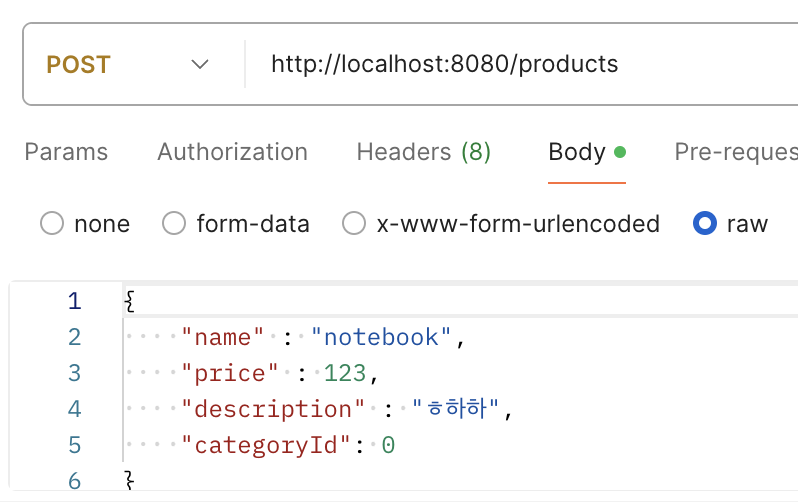Select the Body tab
Image resolution: width=798 pixels, height=502 pixels.
coord(587,152)
